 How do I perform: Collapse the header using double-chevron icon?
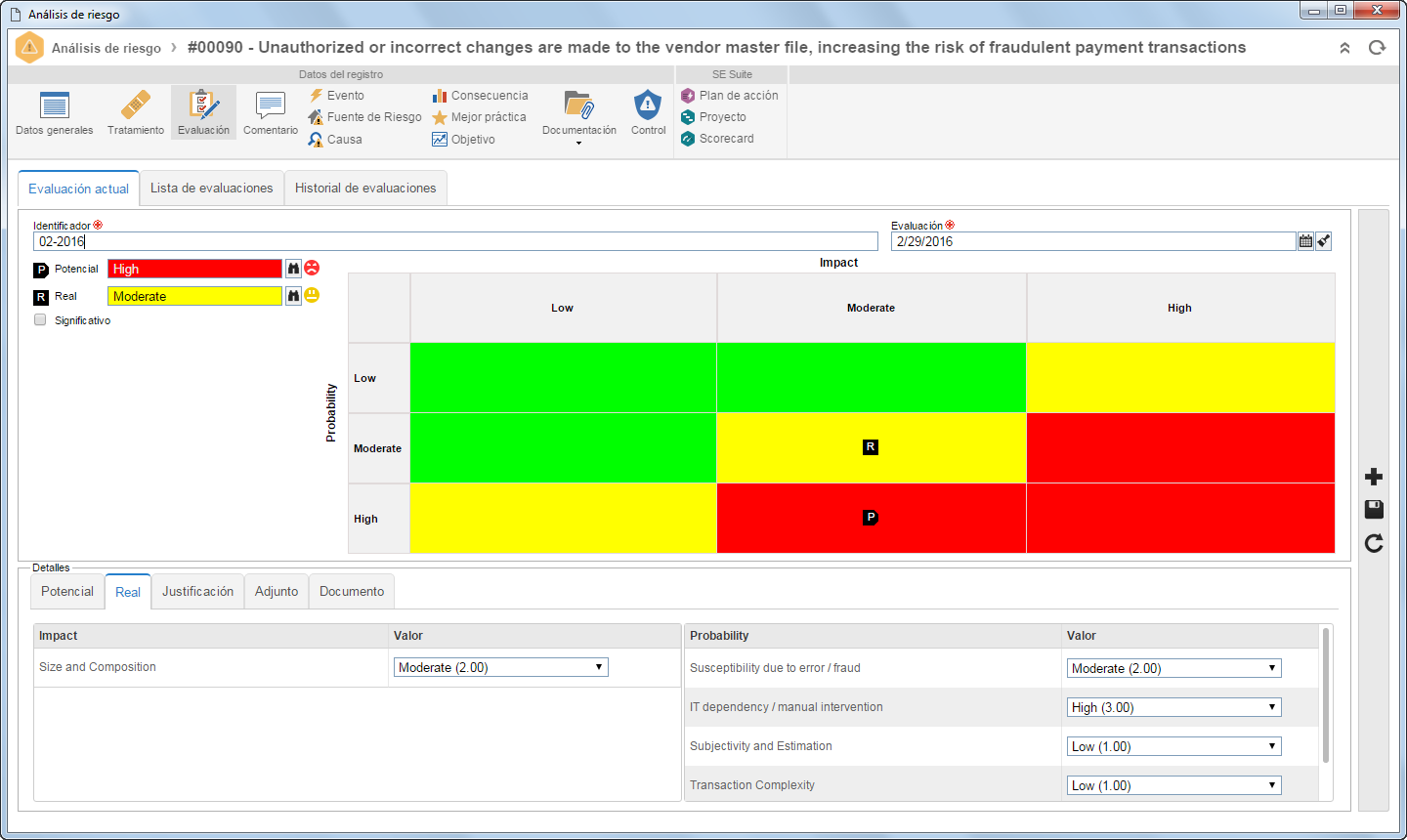1344,48
